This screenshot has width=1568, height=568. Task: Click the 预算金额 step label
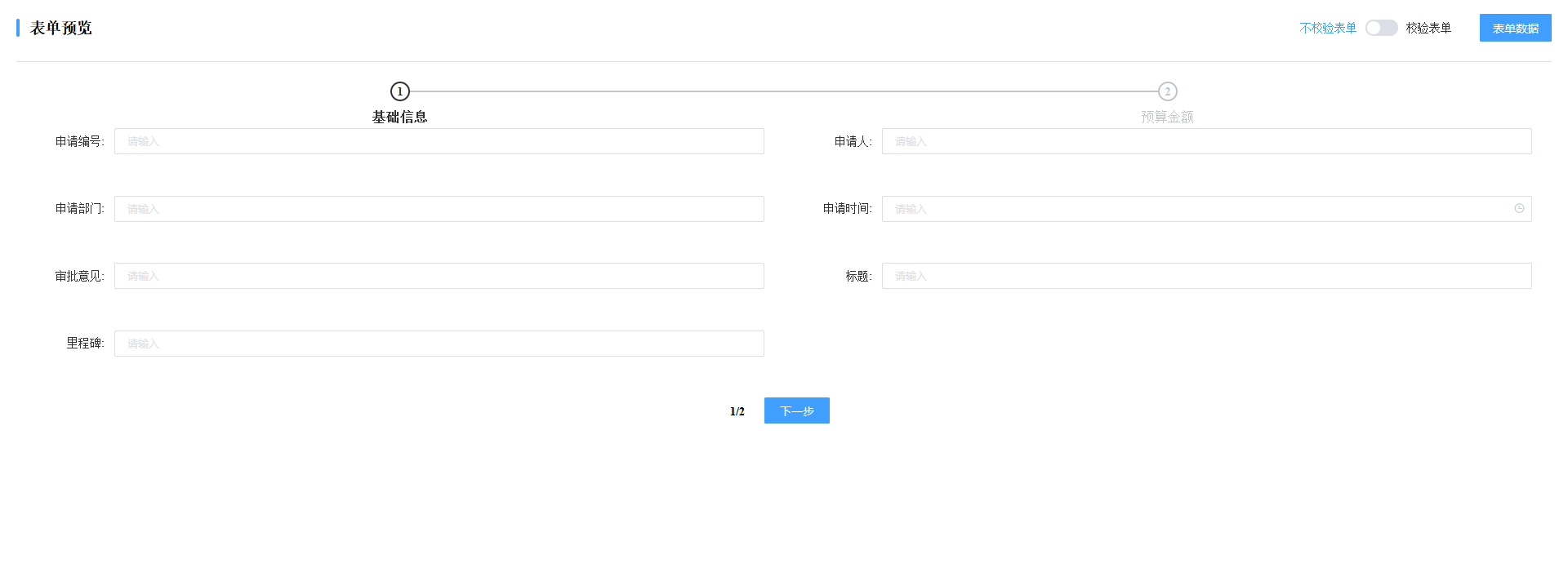click(1167, 117)
